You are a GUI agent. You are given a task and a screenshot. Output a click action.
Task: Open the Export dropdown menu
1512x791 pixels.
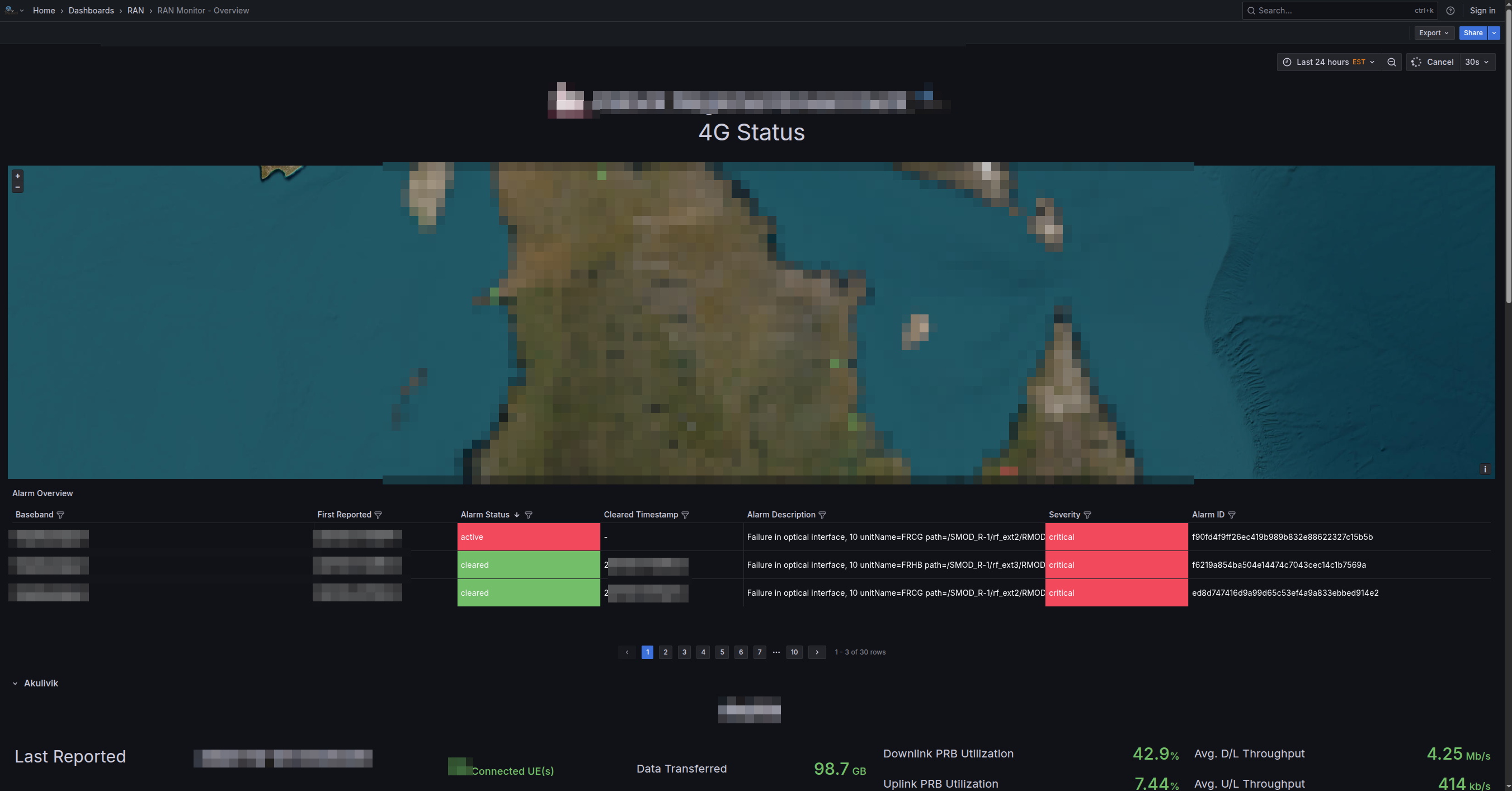click(1433, 33)
